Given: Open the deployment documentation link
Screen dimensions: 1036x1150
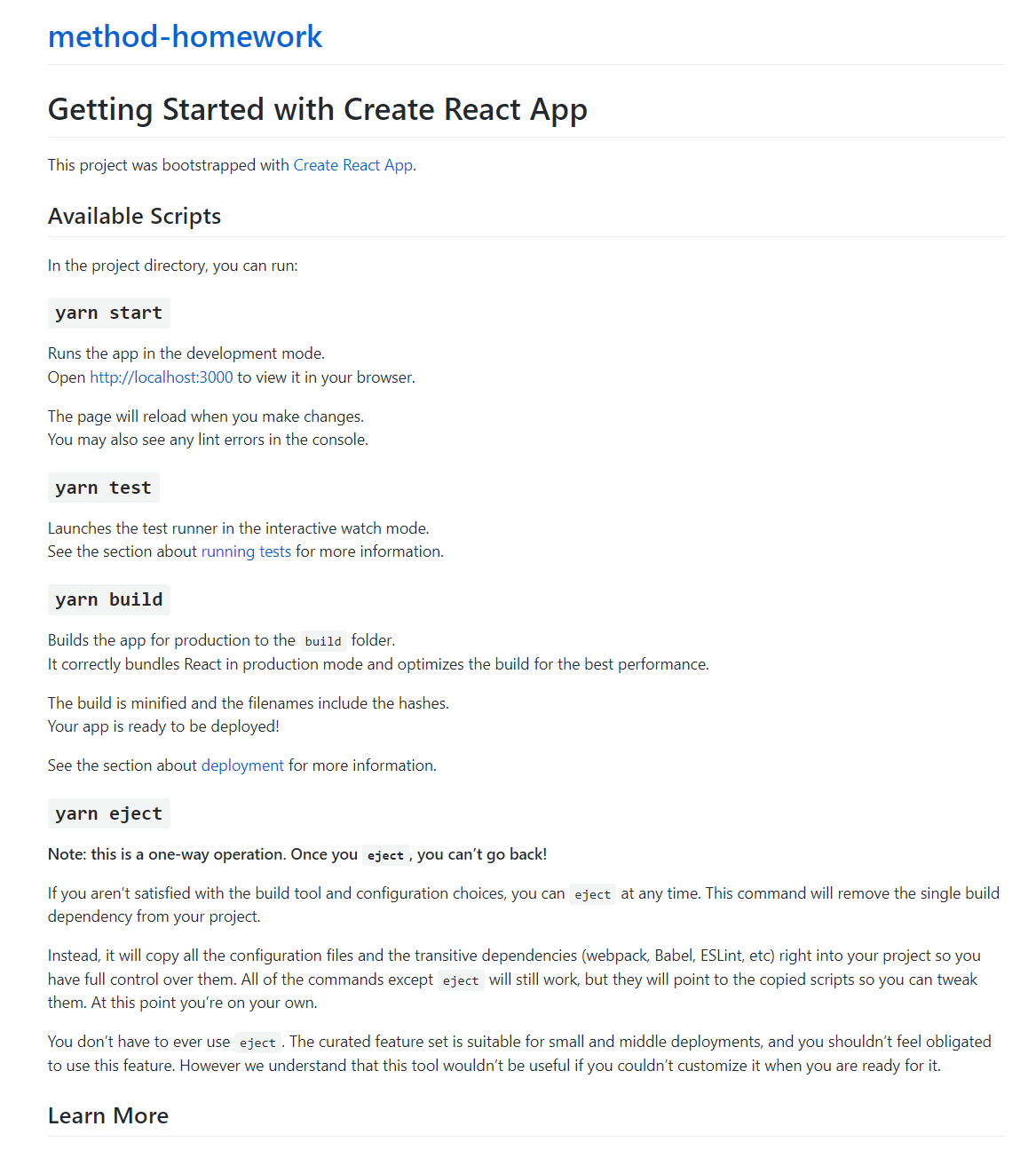Looking at the screenshot, I should (242, 765).
